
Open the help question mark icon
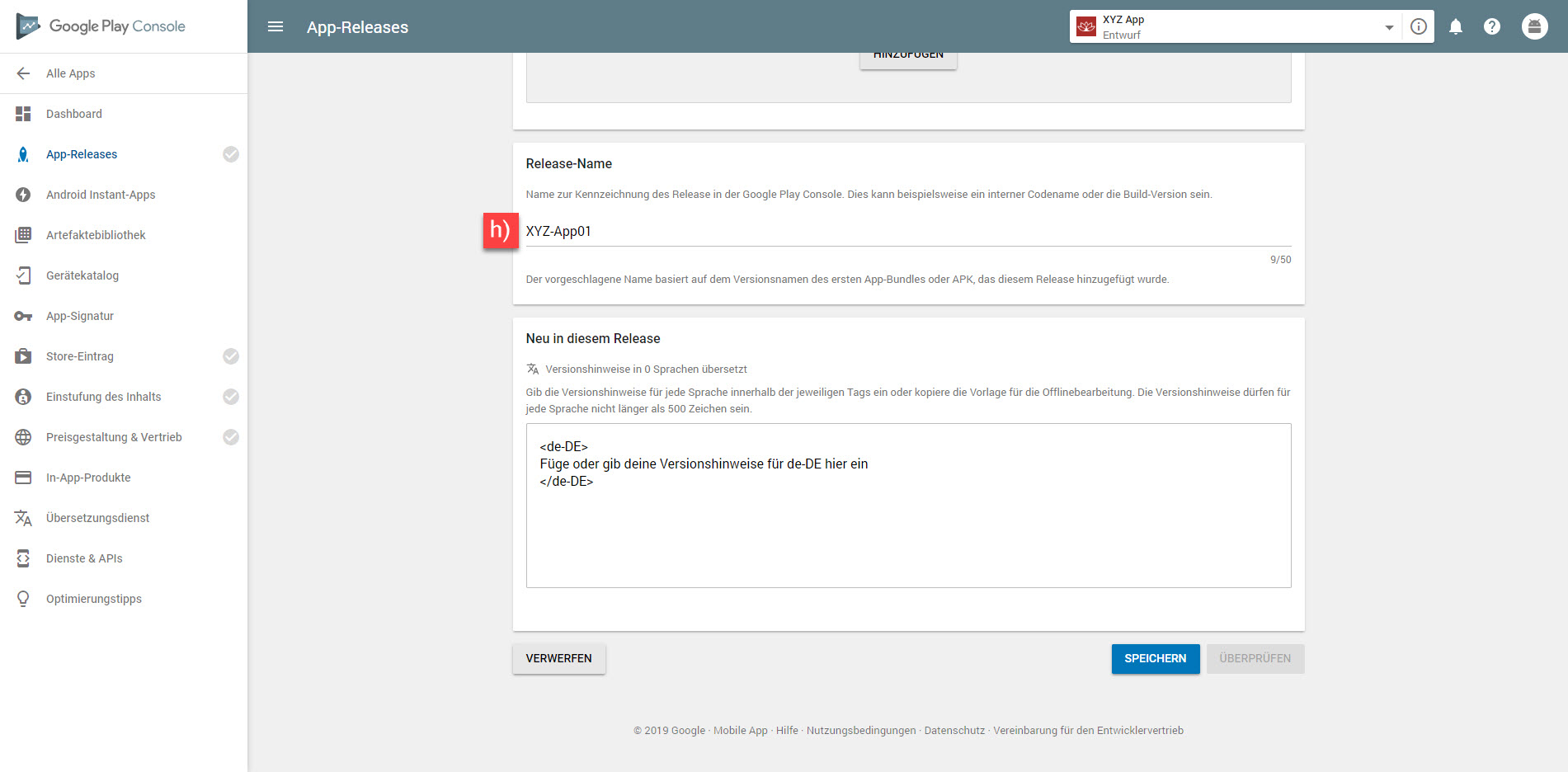[1492, 26]
